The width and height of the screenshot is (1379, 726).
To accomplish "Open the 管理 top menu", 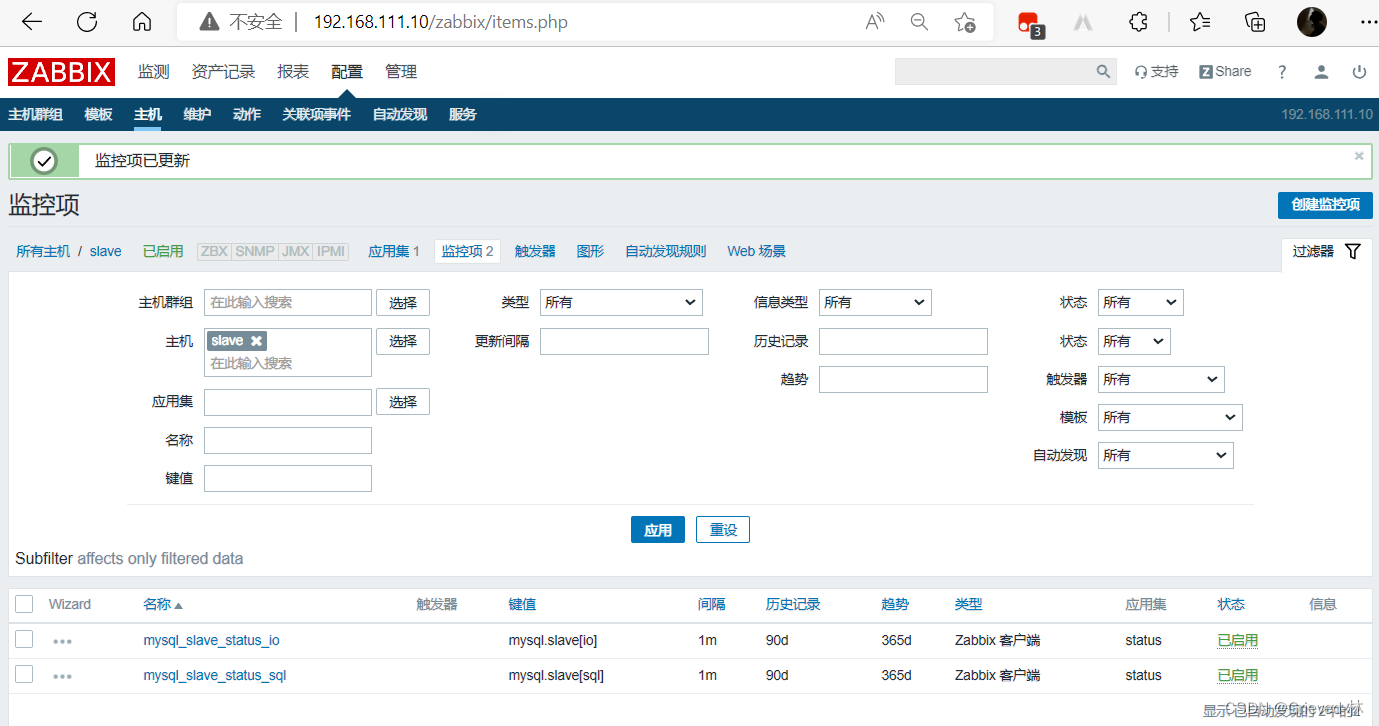I will point(401,72).
